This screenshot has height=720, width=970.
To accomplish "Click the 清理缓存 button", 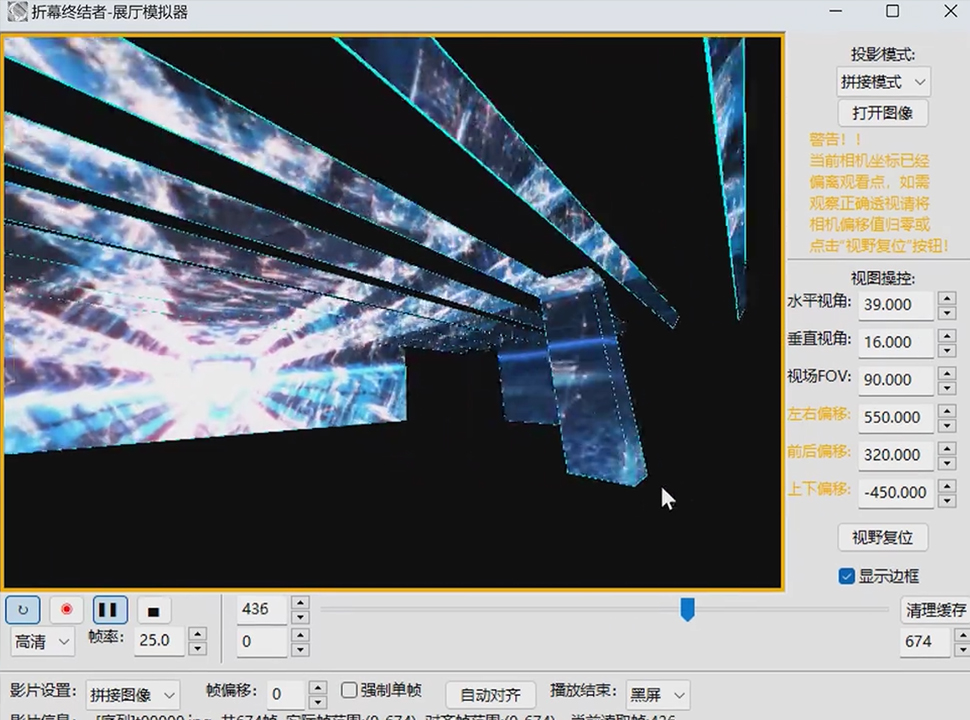I will (x=935, y=609).
